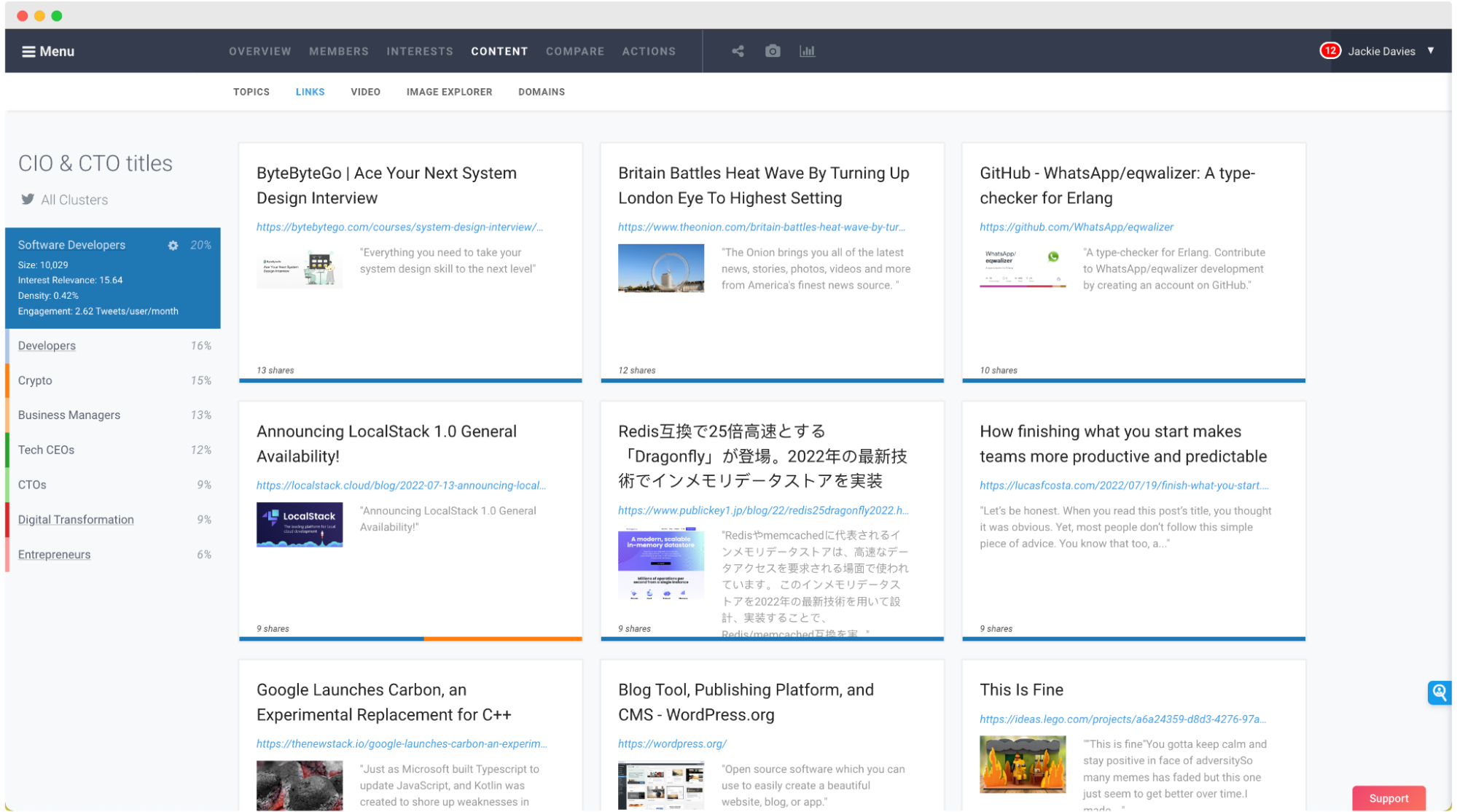Click the magnifier search widget icon

pos(1440,692)
